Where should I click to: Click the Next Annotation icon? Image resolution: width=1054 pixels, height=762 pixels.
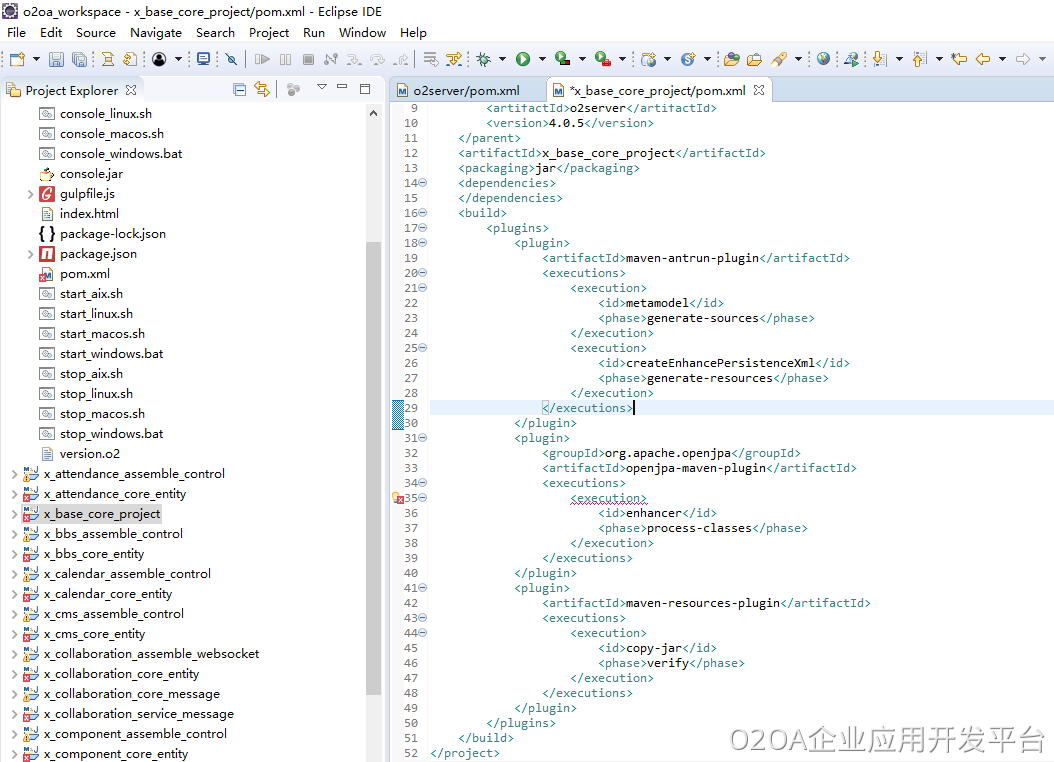880,60
